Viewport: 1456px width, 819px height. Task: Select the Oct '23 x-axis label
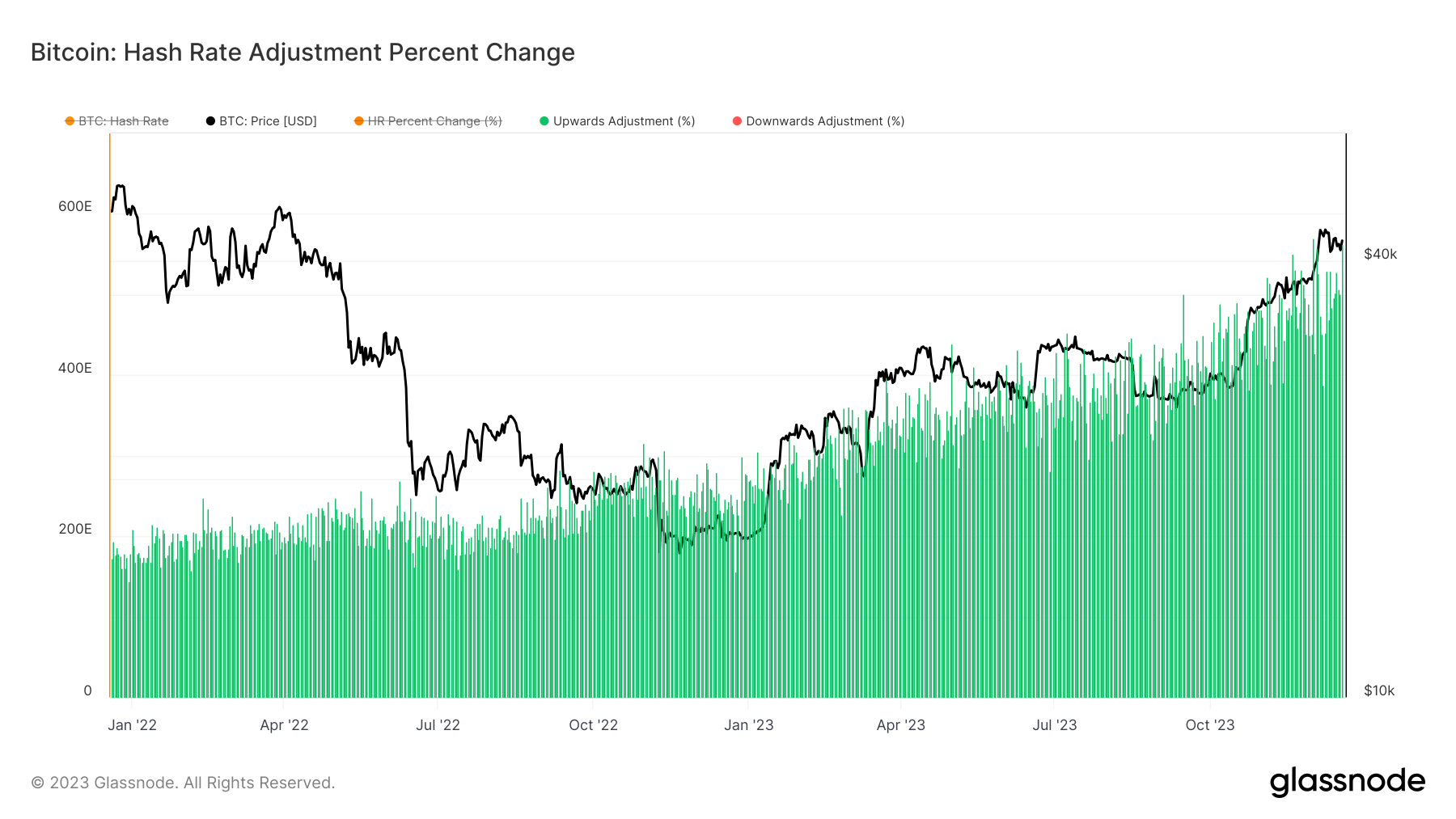(1209, 725)
